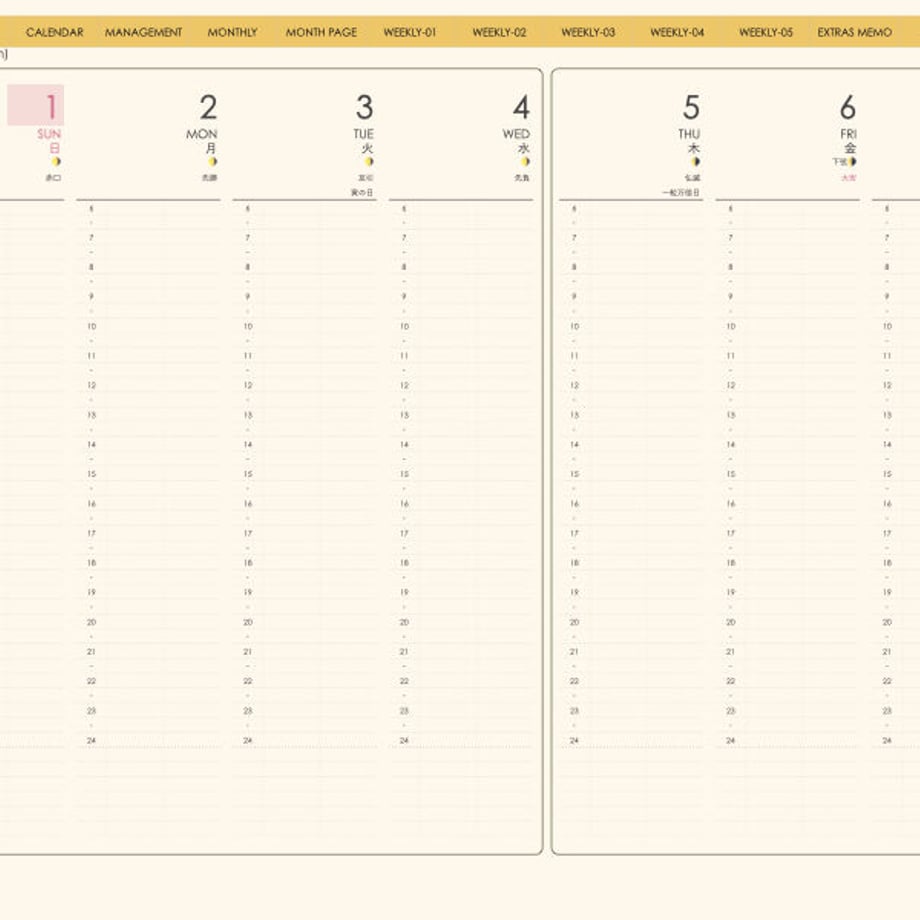
Task: Click the 16 hour mark in the rightmost column
Action: 887,504
